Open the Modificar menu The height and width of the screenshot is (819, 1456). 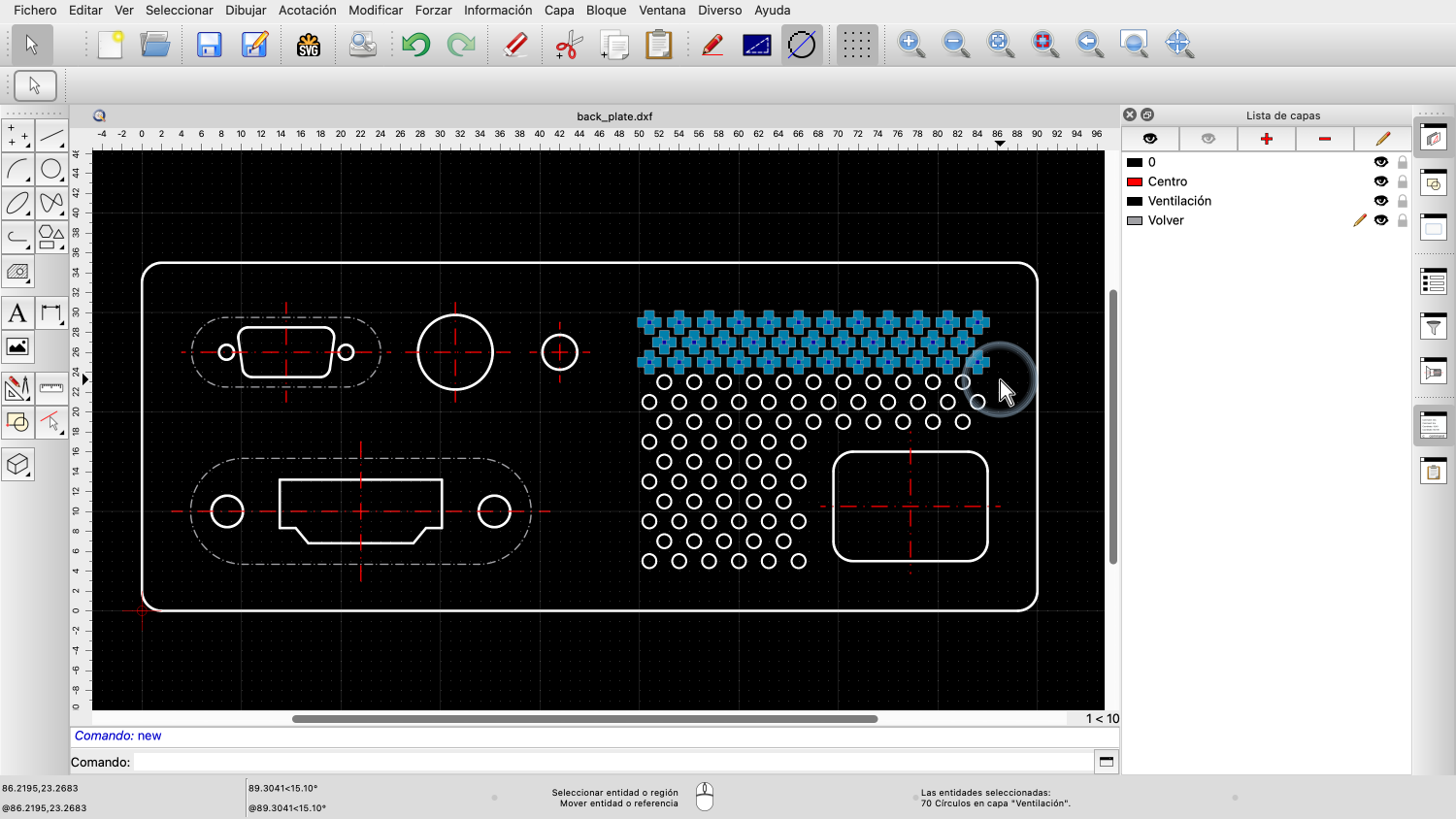(x=376, y=10)
